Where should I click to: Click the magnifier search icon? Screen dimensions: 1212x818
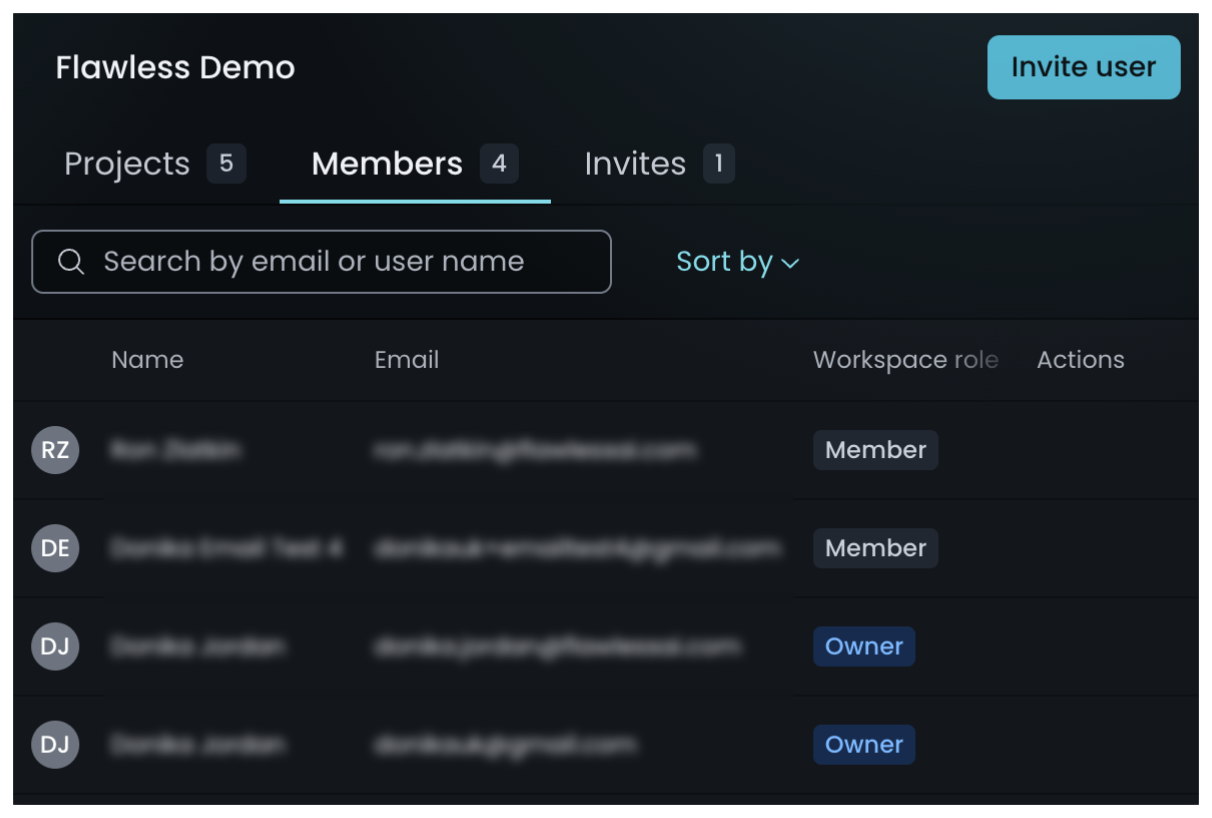(x=71, y=262)
